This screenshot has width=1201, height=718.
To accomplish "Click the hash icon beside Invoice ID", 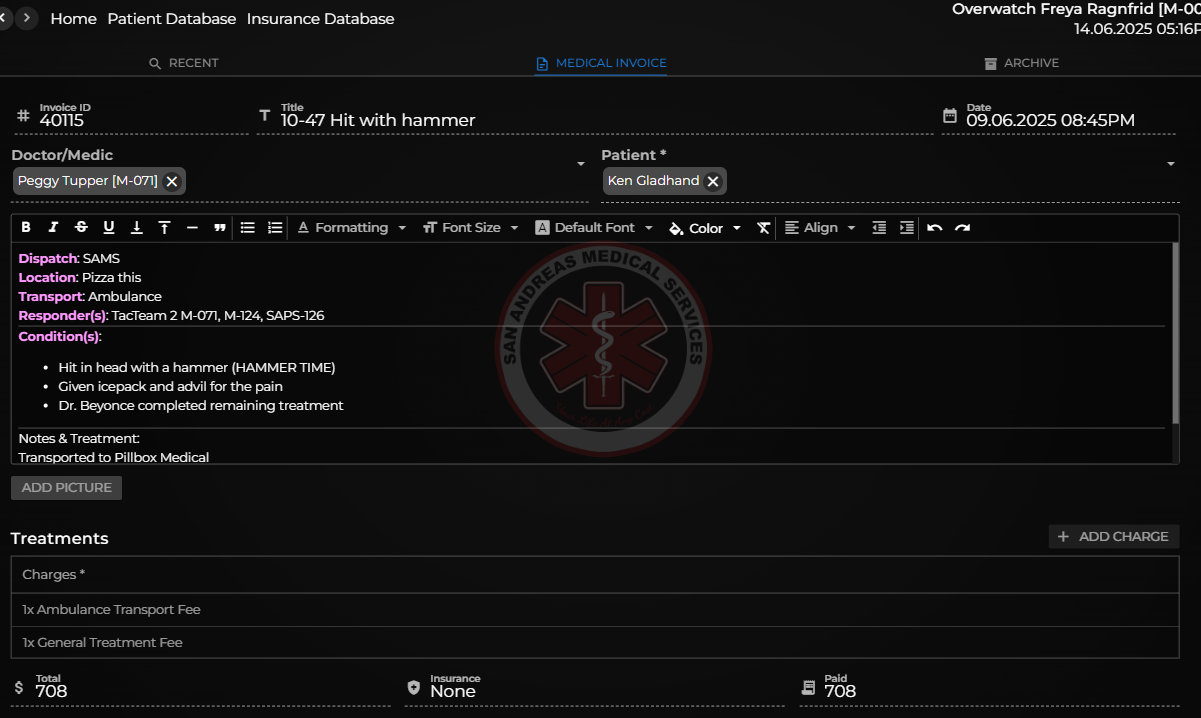I will click(x=23, y=116).
